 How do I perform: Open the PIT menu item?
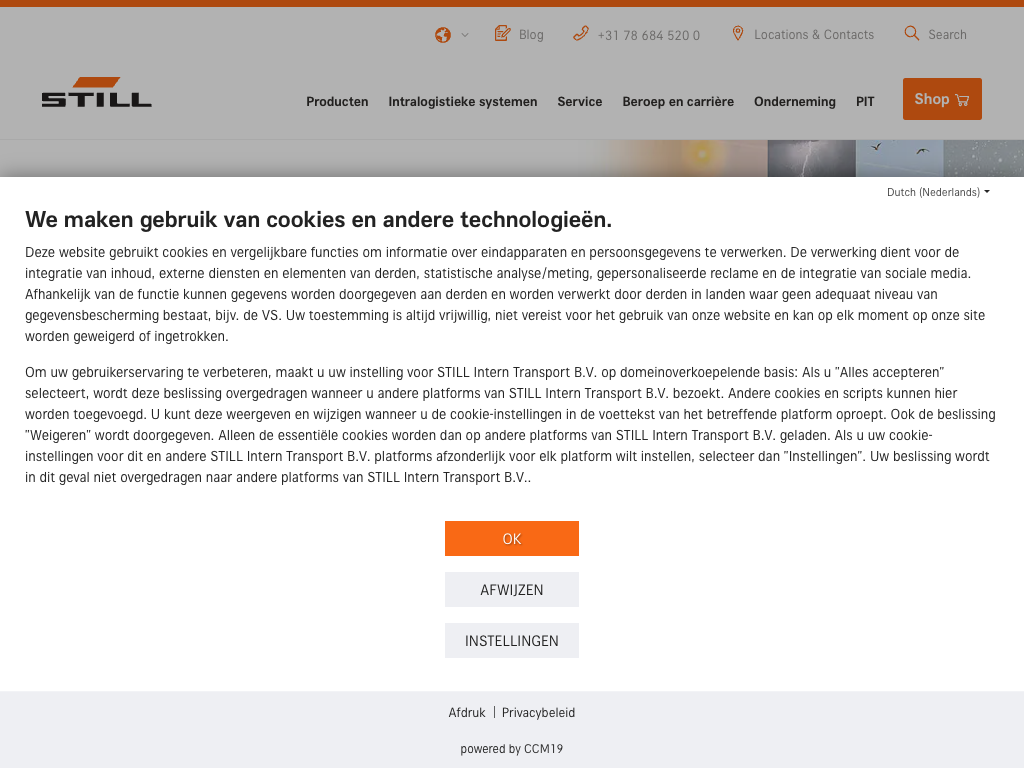click(865, 101)
